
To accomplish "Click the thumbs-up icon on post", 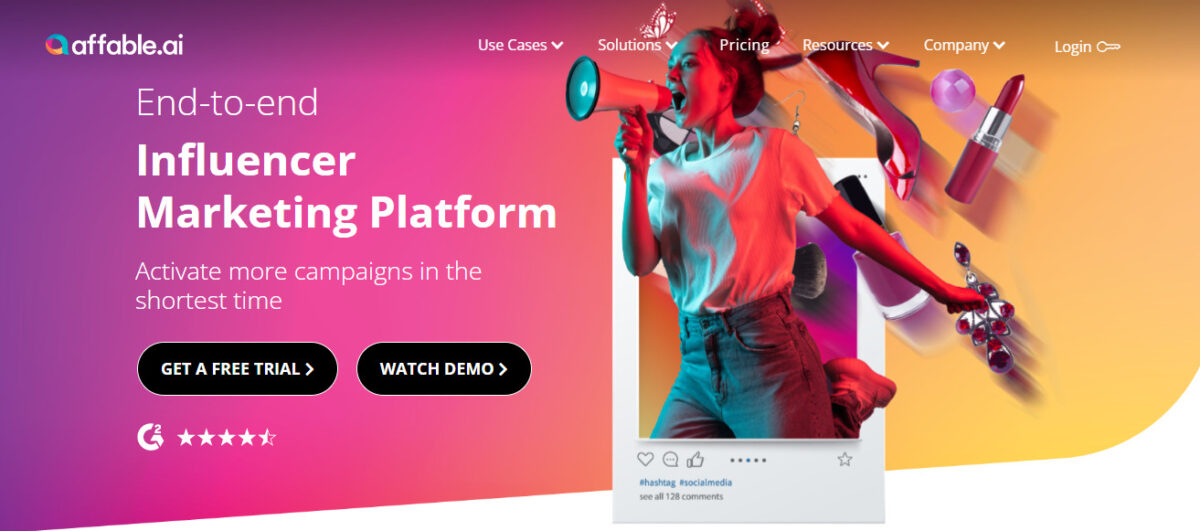I will 696,459.
